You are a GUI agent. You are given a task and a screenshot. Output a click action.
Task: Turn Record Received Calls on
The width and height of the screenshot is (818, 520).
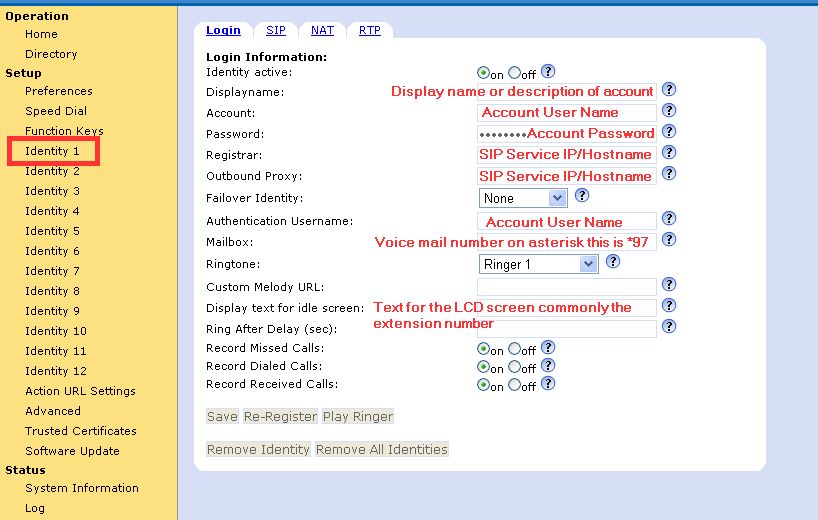pos(484,385)
